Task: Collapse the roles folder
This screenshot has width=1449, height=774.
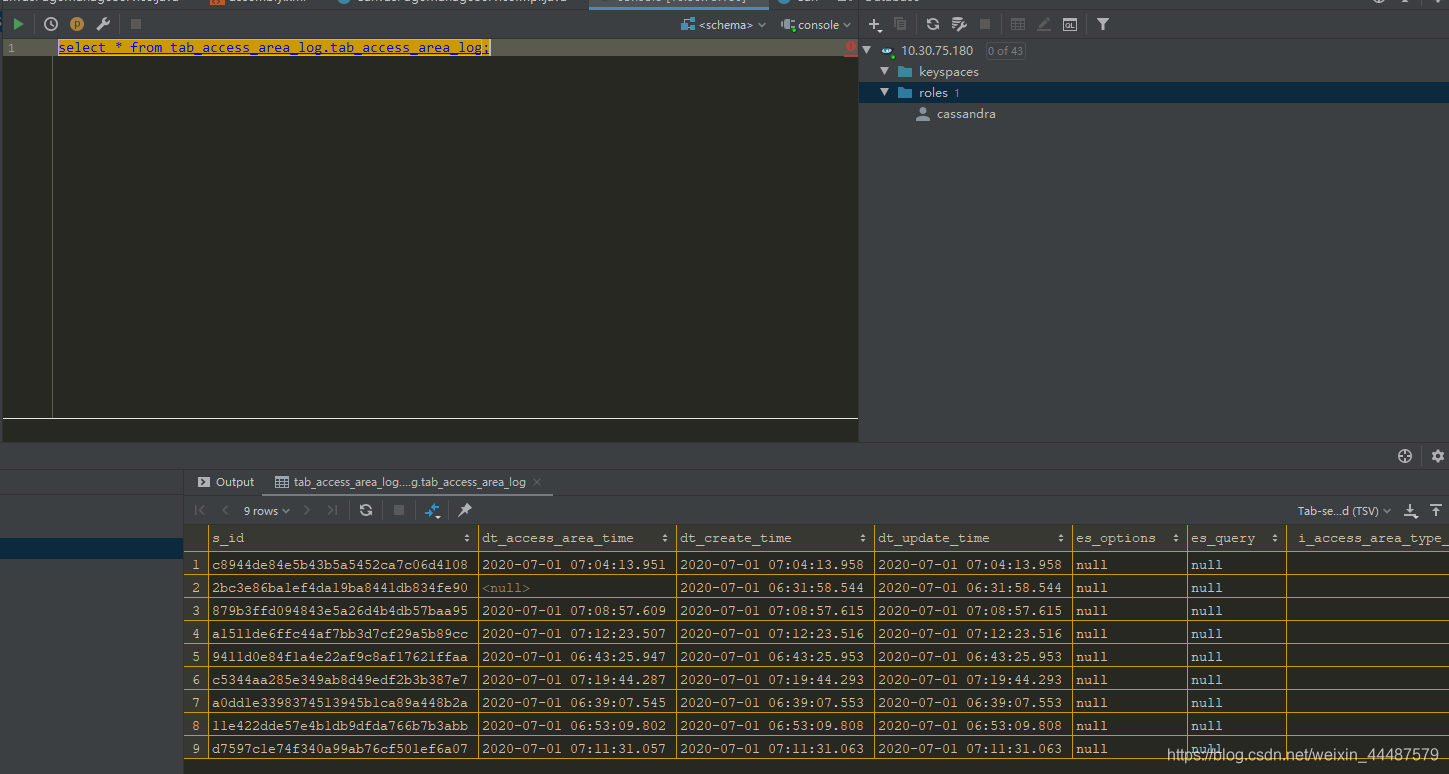Action: pos(885,93)
